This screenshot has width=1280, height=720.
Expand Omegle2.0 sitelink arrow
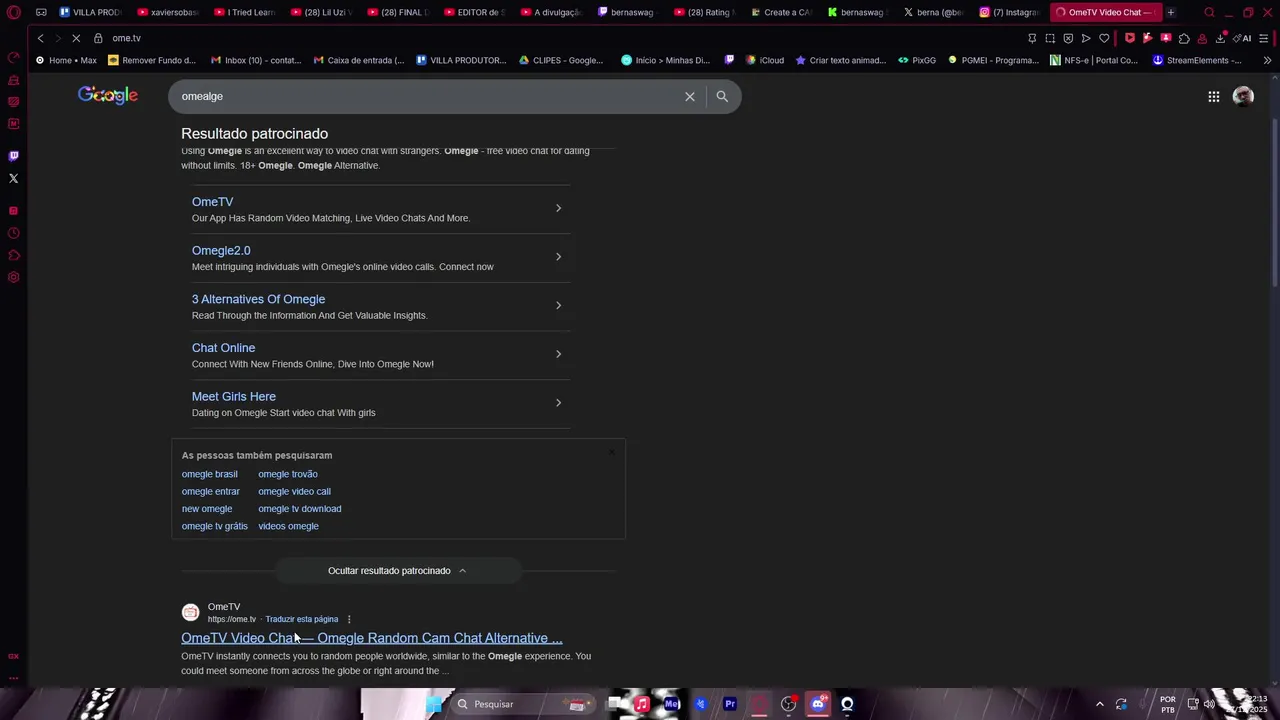coord(558,257)
